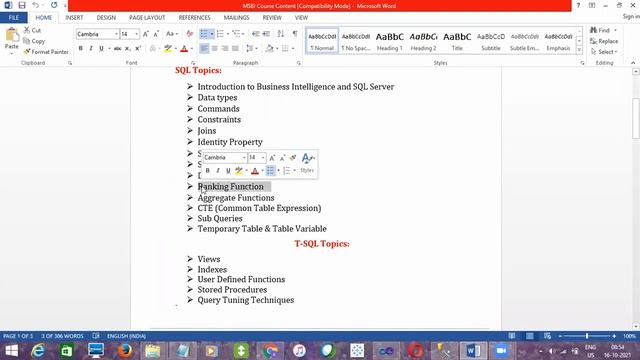Toggle Superscript formatting in the ribbon

(x=138, y=49)
